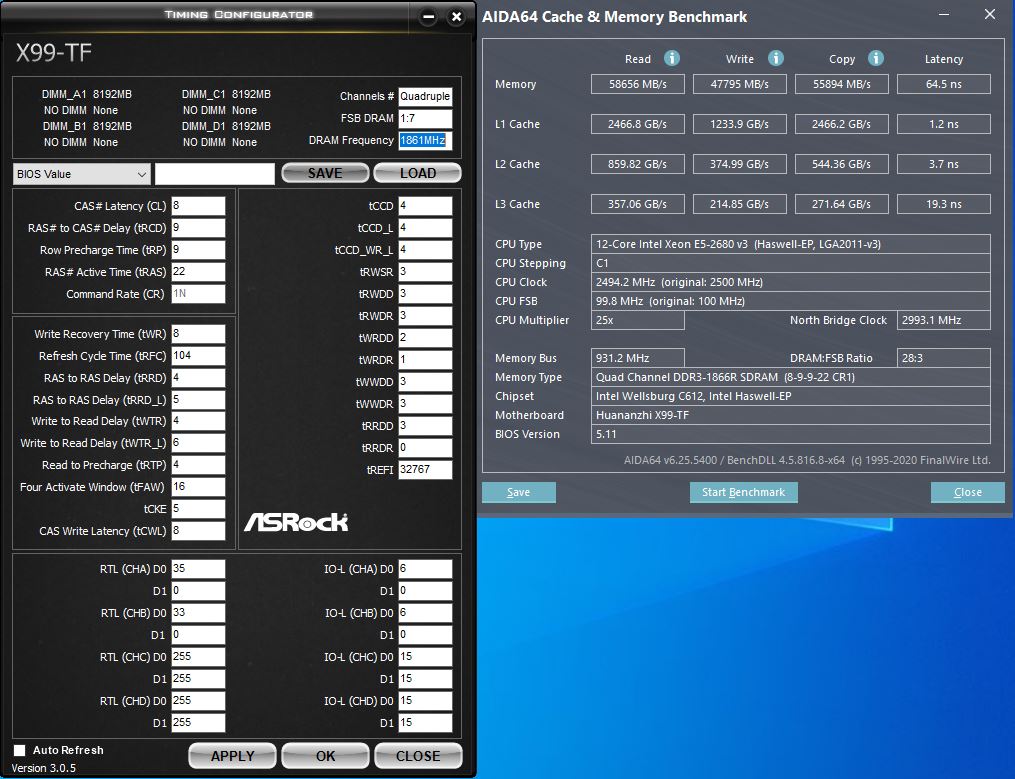Click the Memory Read value 58656 MB/s
This screenshot has width=1015, height=779.
(638, 84)
